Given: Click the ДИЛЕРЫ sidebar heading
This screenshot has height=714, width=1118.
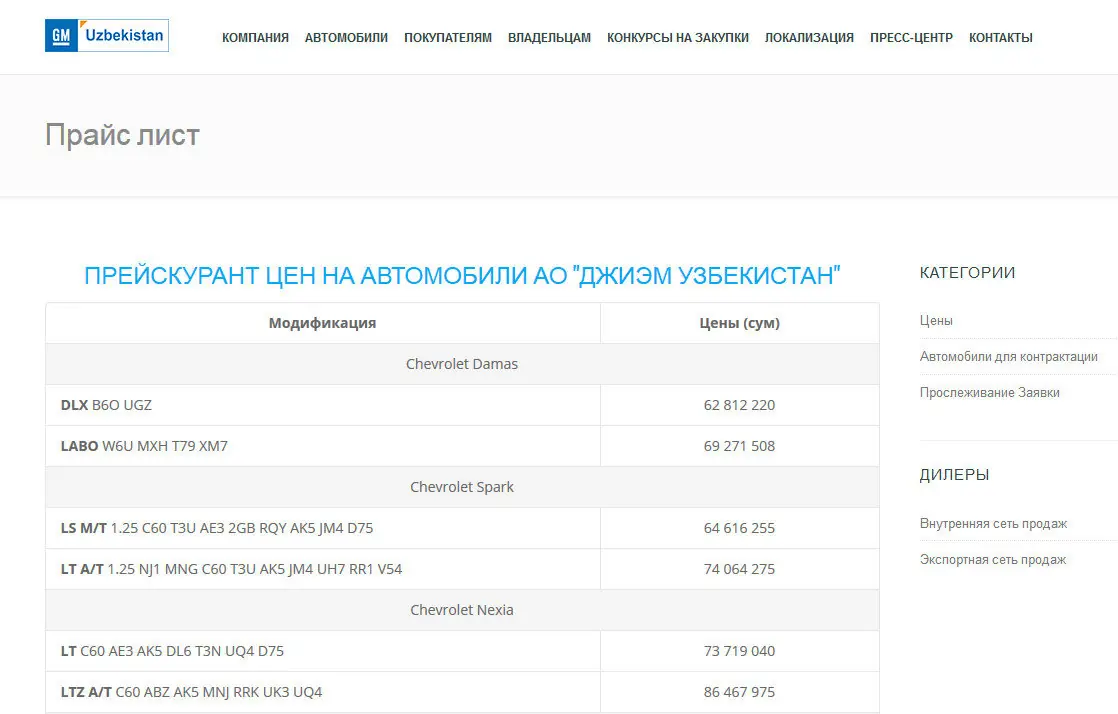Looking at the screenshot, I should click(x=954, y=475).
